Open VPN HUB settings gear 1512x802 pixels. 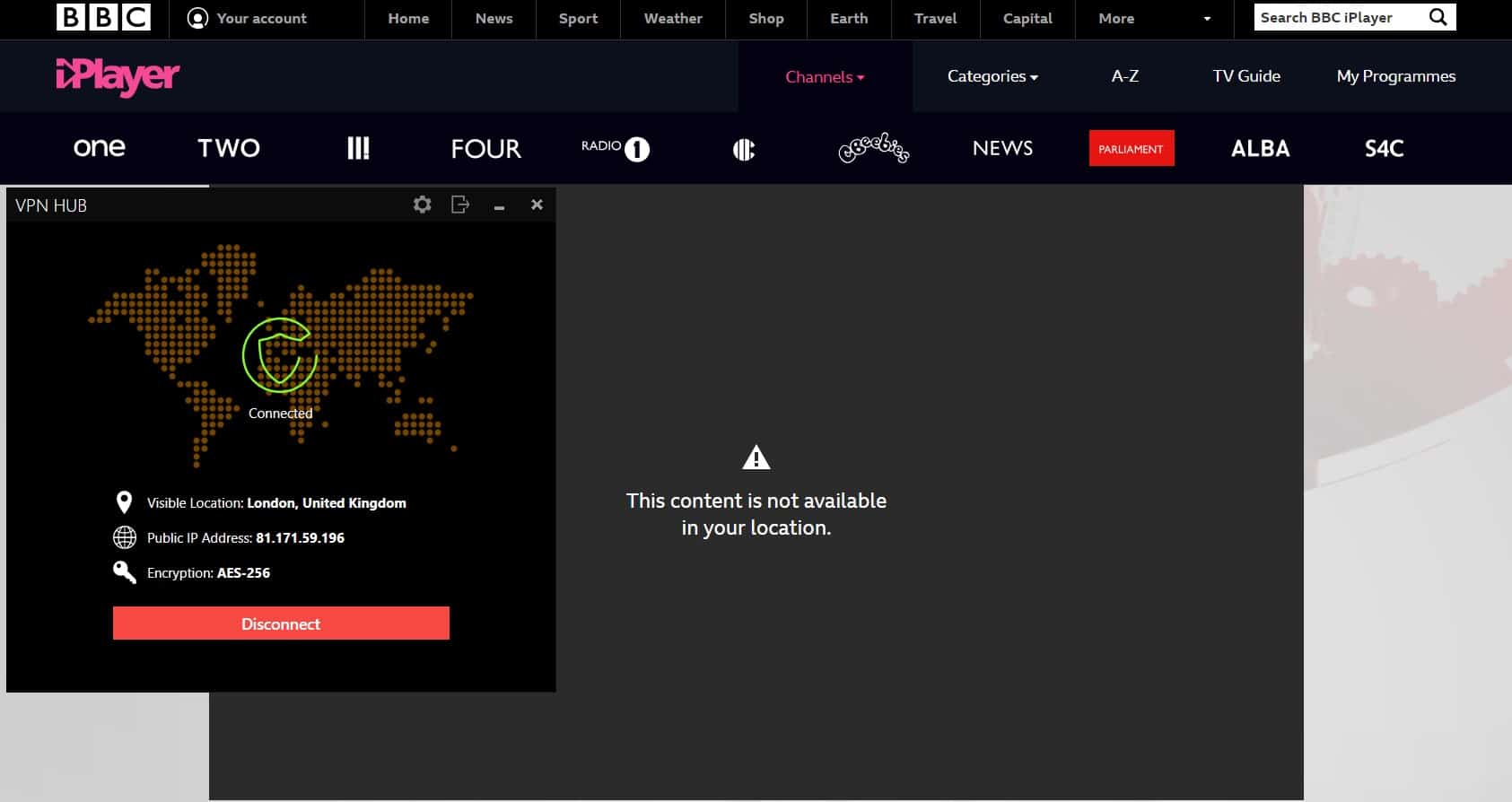(x=422, y=205)
